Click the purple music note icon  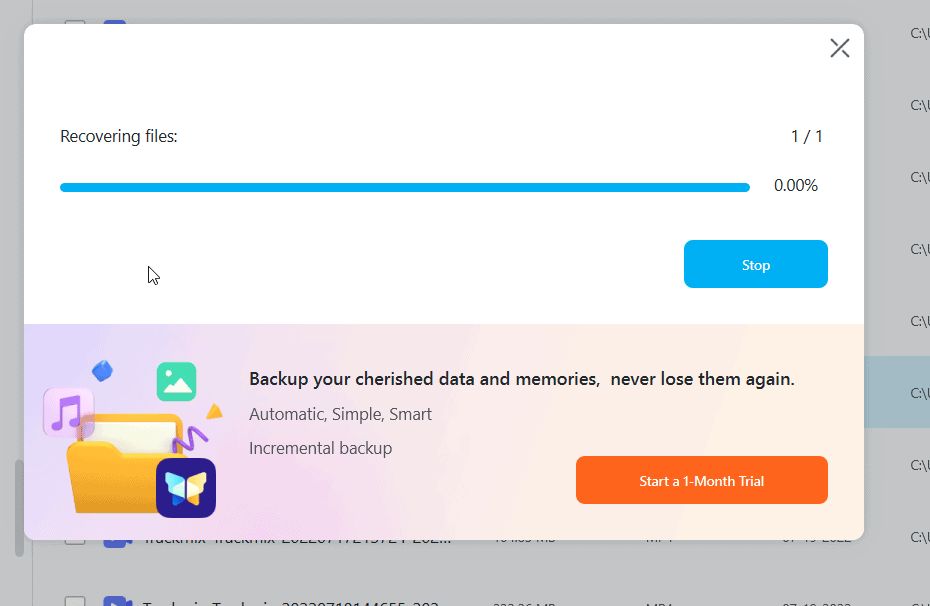tap(68, 412)
